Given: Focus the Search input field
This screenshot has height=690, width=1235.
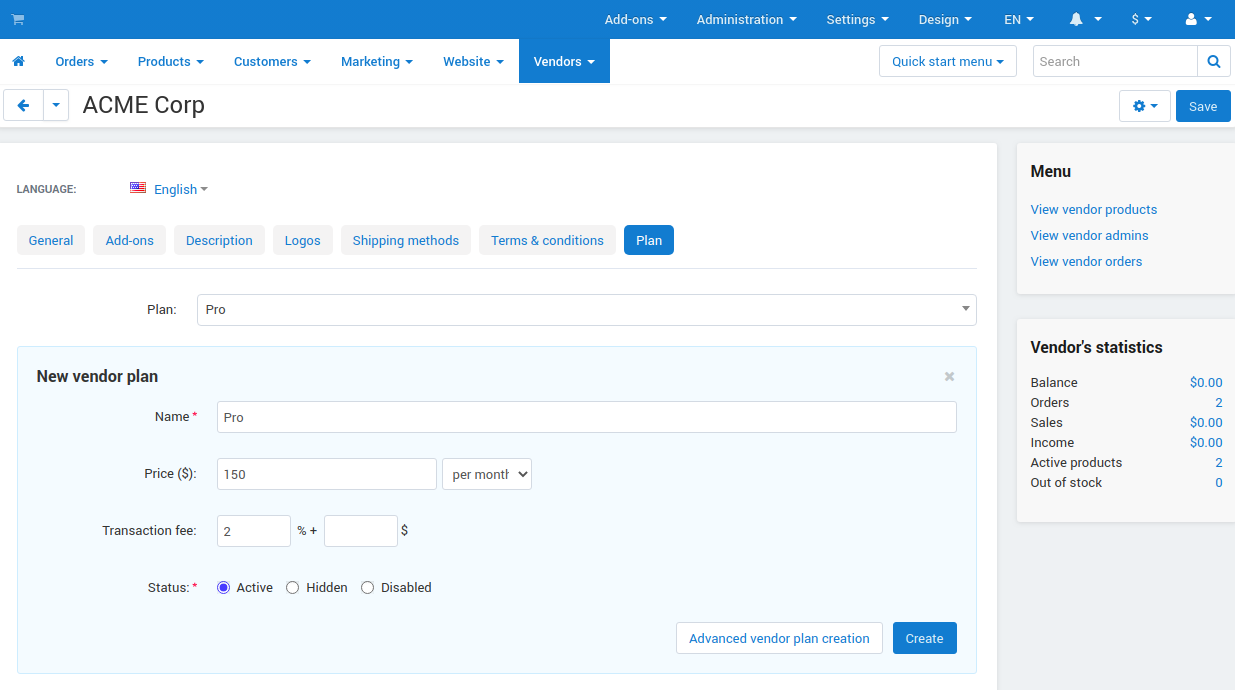Looking at the screenshot, I should pos(1115,61).
